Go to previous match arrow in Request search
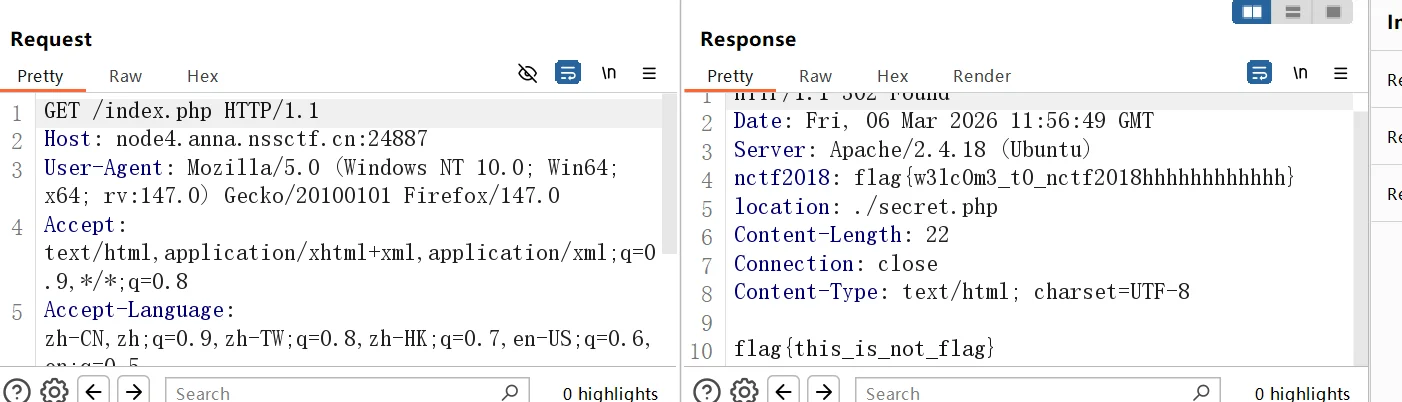This screenshot has width=1402, height=402. click(94, 391)
